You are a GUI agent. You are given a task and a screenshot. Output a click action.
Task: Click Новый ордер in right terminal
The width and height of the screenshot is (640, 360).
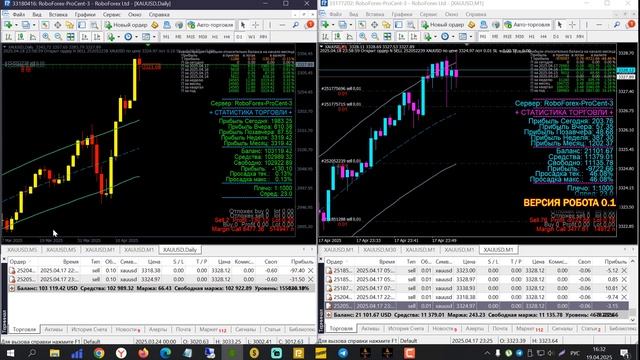tap(442, 25)
